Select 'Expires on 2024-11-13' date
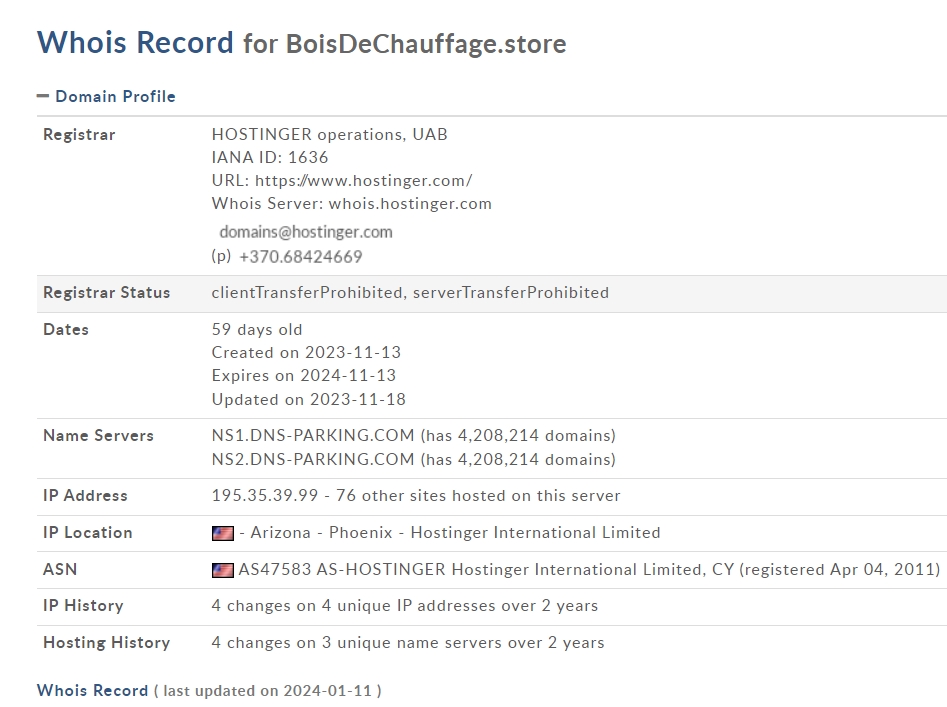The width and height of the screenshot is (947, 707). pyautogui.click(x=304, y=375)
